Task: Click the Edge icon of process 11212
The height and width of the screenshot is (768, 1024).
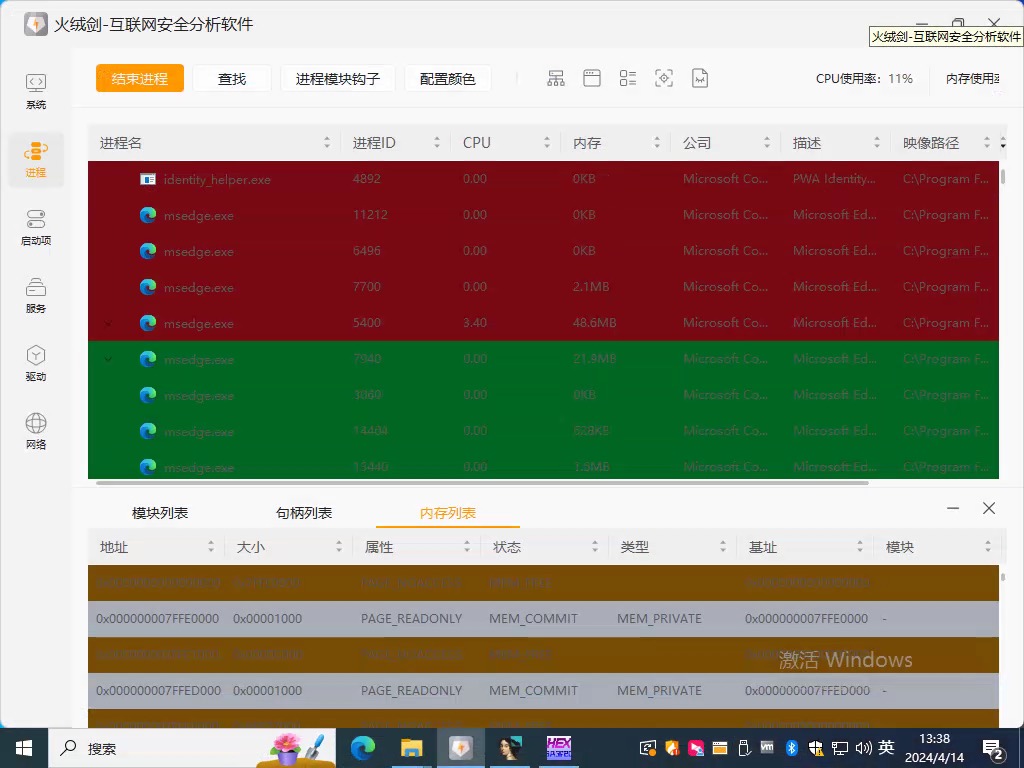Action: coord(148,215)
